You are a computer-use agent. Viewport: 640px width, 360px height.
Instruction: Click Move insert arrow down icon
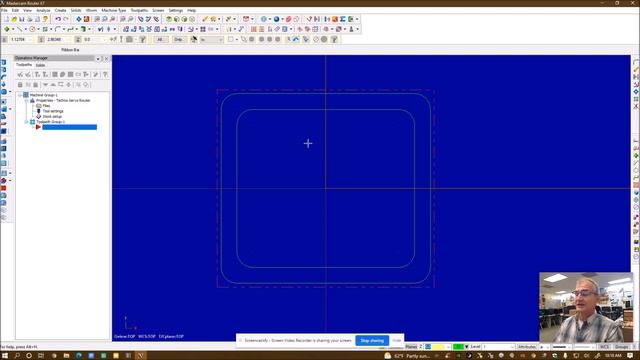pyautogui.click(x=45, y=85)
